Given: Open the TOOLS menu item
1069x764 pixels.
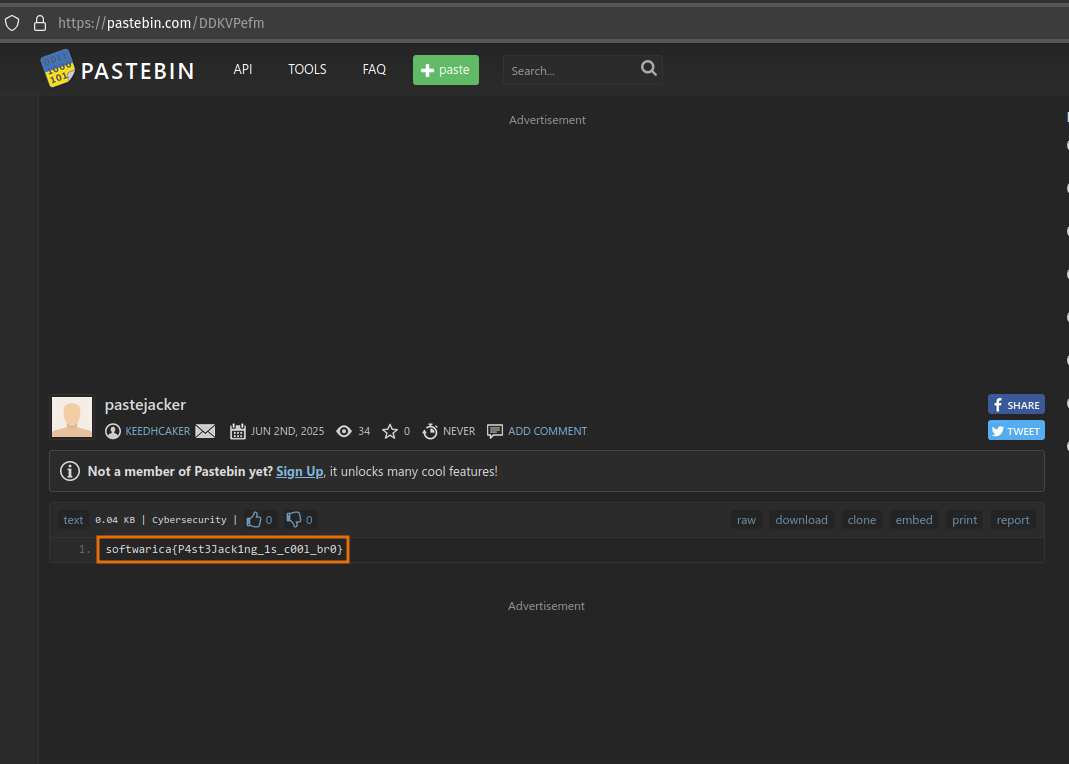Looking at the screenshot, I should (x=307, y=70).
